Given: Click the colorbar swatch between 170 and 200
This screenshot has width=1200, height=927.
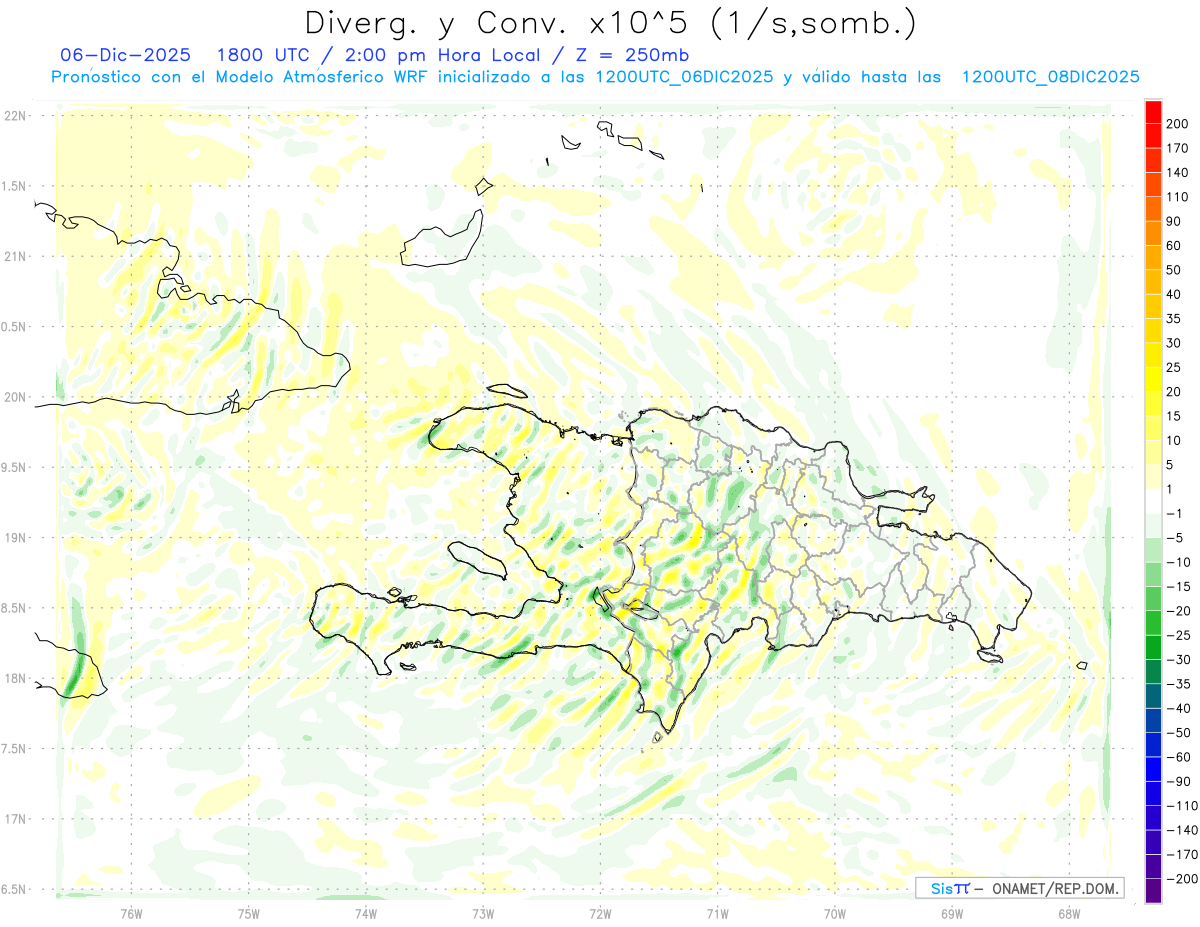Looking at the screenshot, I should point(1153,136).
